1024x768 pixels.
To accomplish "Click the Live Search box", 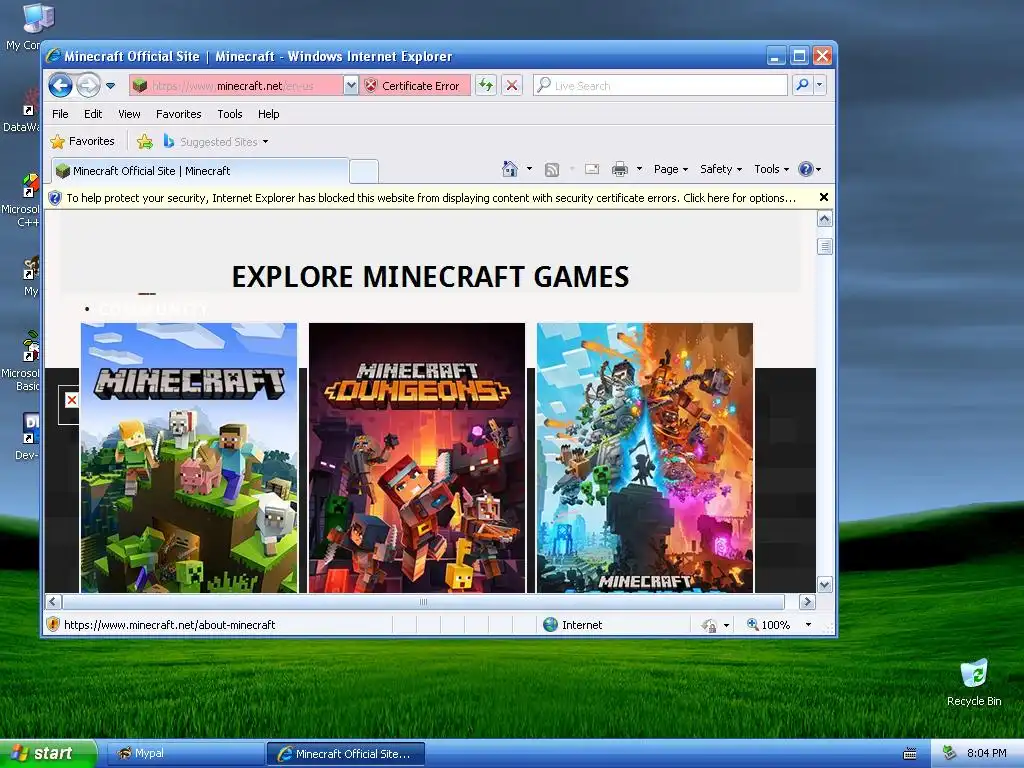I will [x=660, y=86].
